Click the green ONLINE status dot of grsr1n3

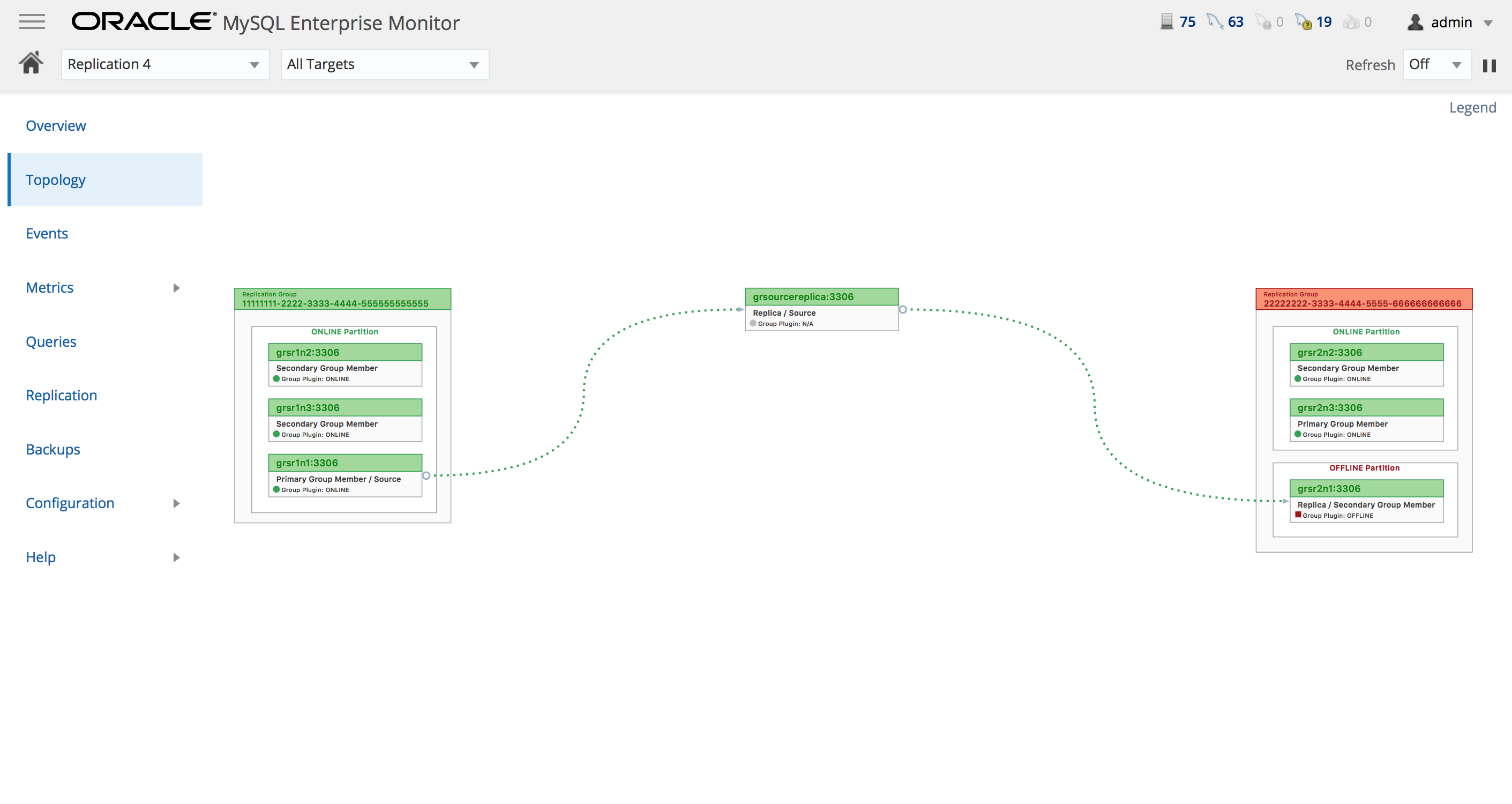276,435
